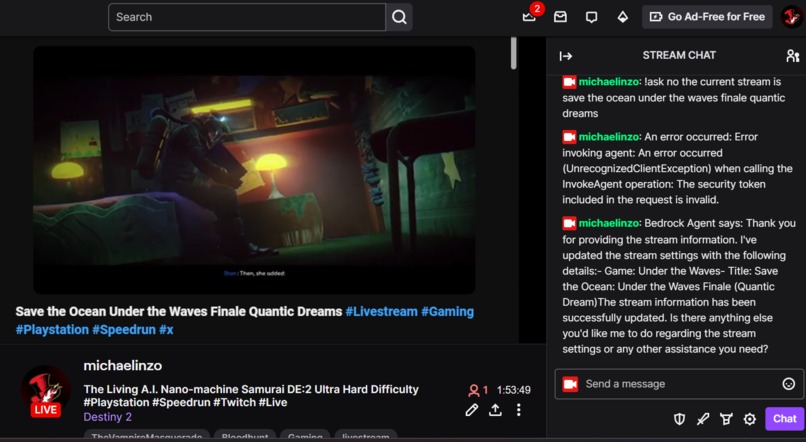Click michaelinzo channel avatar with LIVE badge
Viewport: 806px width, 442px height.
click(46, 392)
